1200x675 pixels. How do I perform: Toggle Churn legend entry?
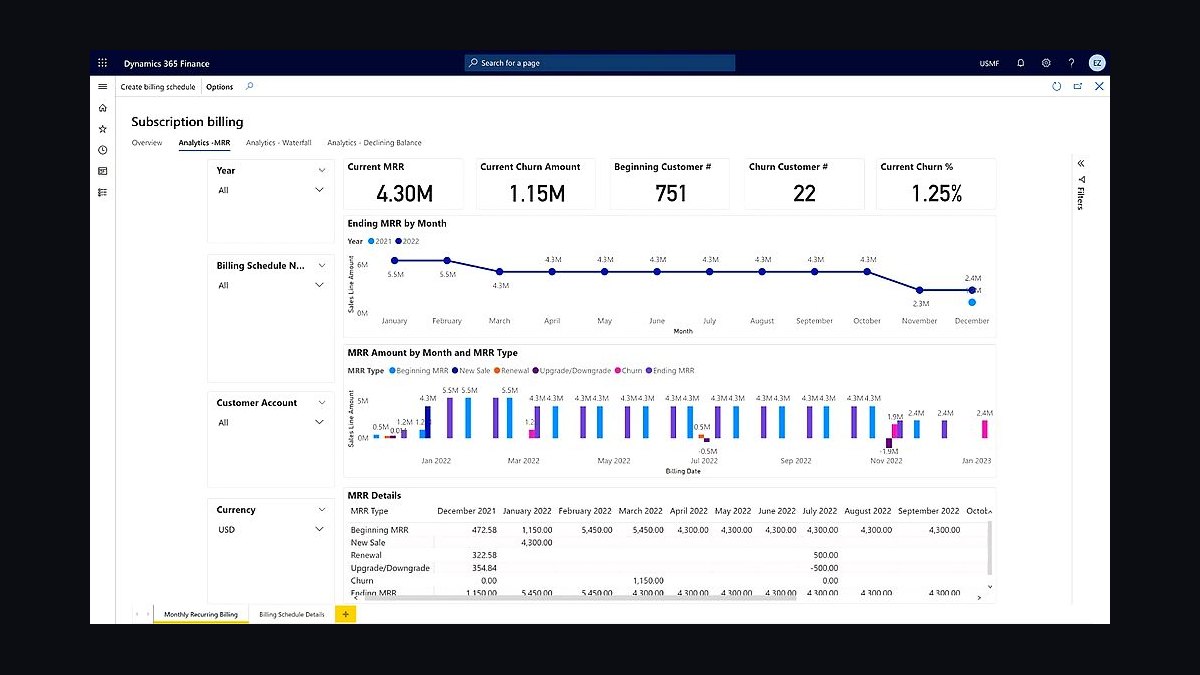629,370
